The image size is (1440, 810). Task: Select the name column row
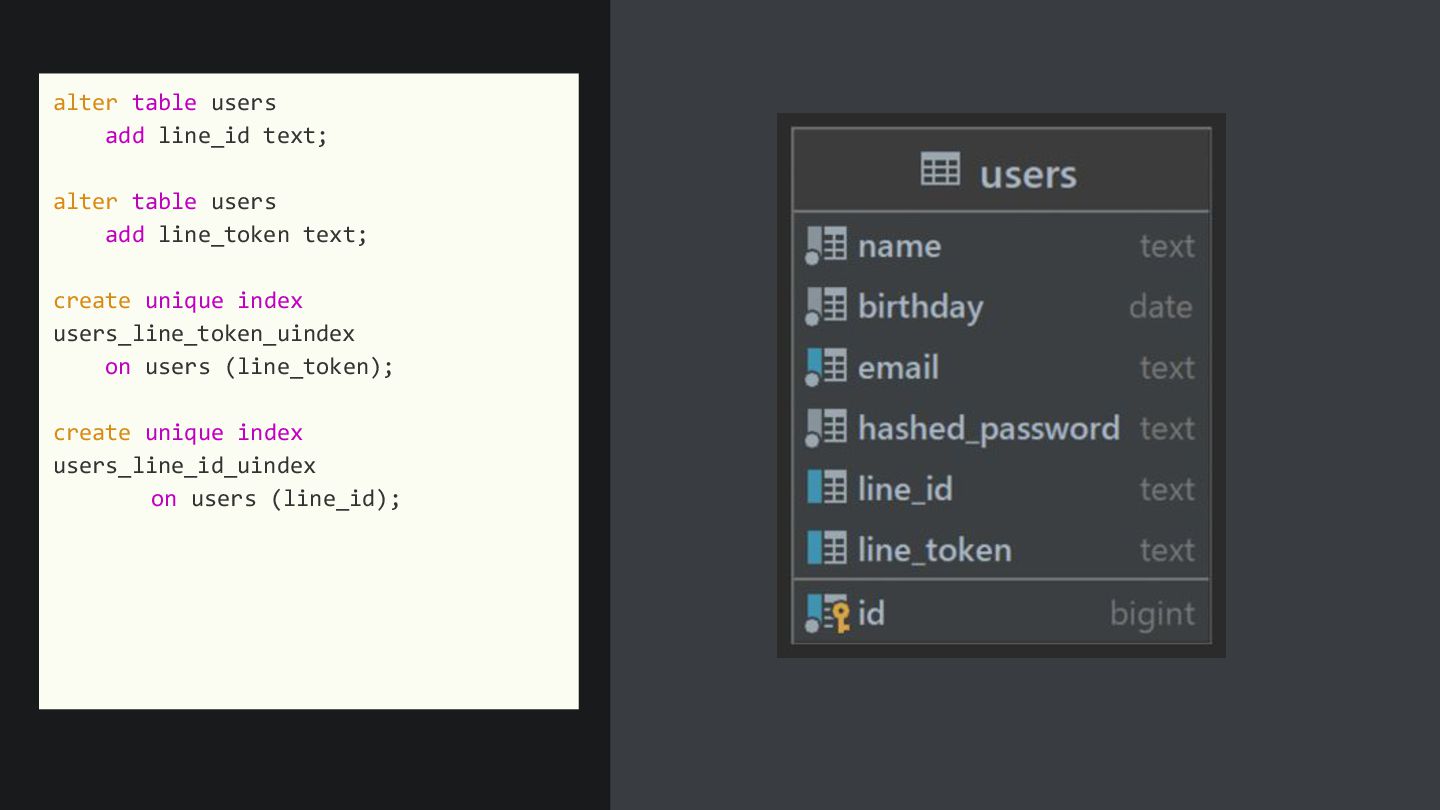1000,246
